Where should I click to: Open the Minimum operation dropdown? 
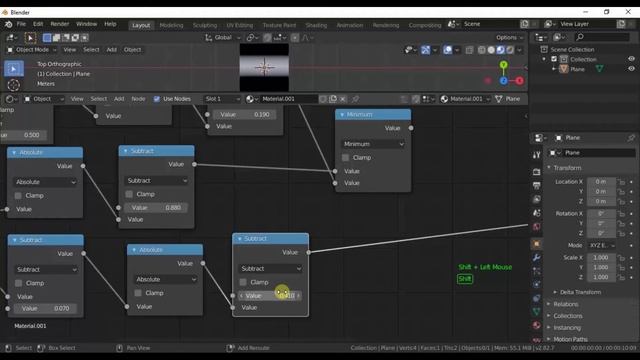(373, 144)
